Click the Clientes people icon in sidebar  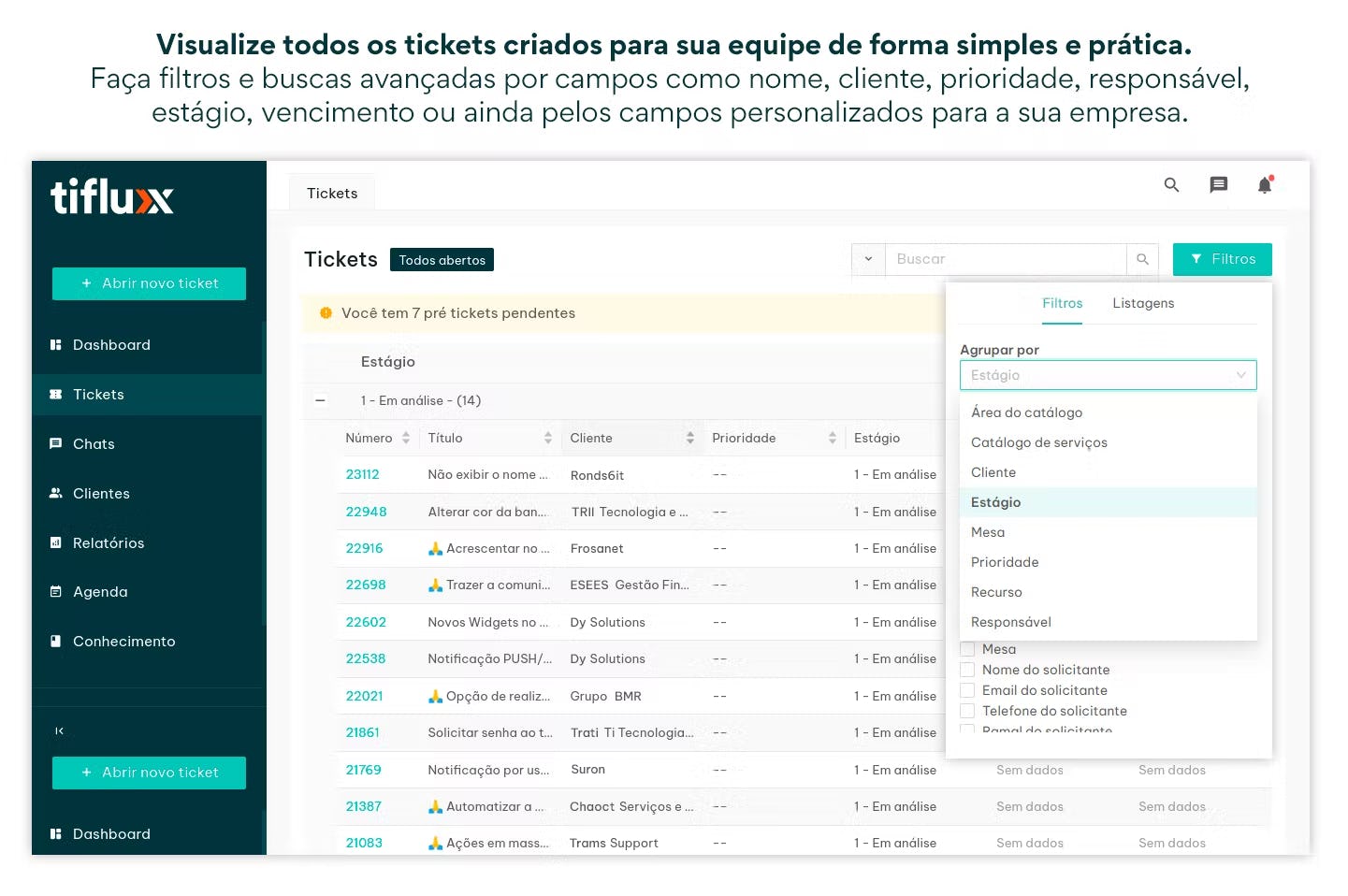pos(56,493)
